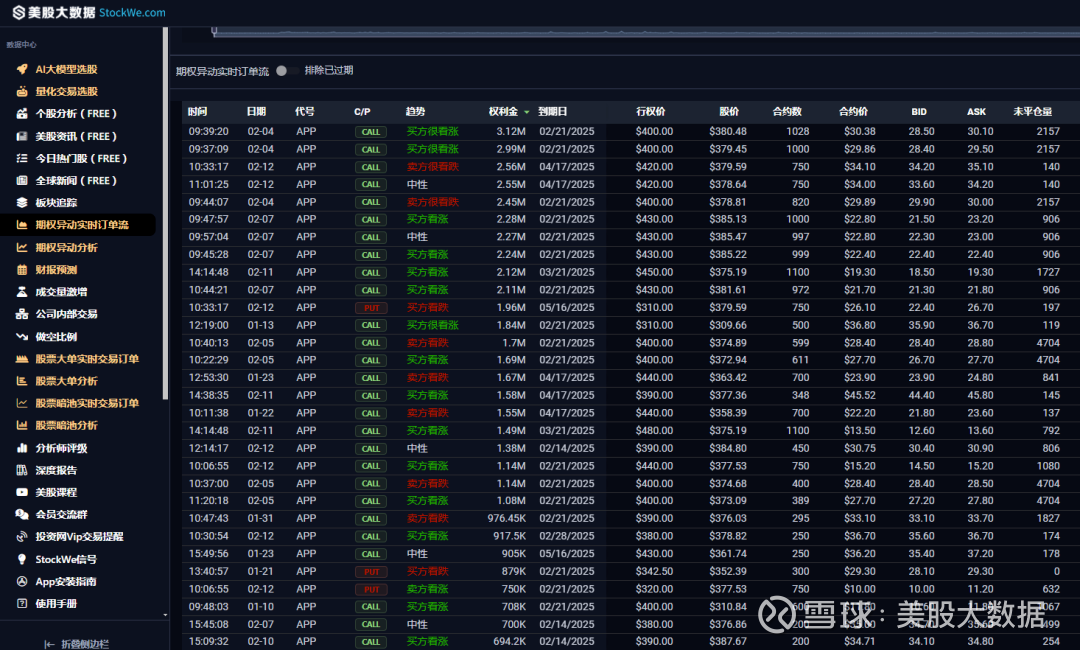Image resolution: width=1080 pixels, height=650 pixels.
Task: Select 股票暗池分析 menu item
Action: (x=66, y=425)
